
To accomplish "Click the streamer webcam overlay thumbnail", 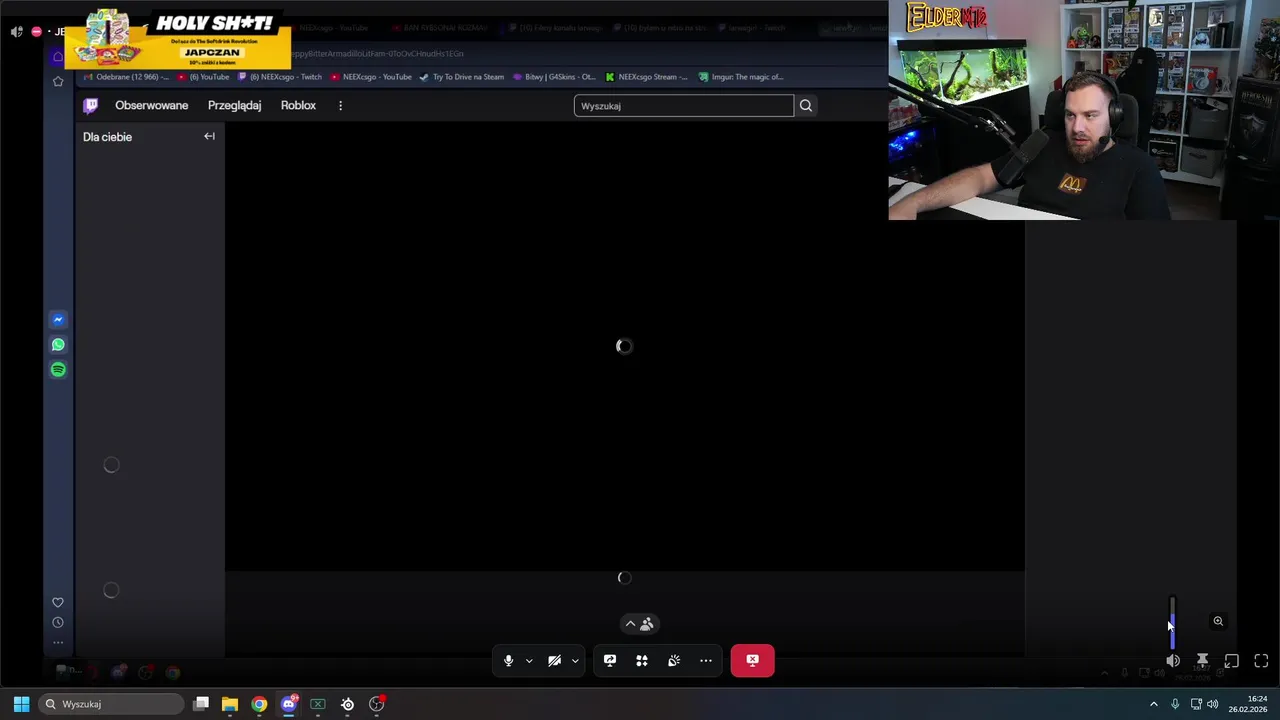I will 1084,110.
